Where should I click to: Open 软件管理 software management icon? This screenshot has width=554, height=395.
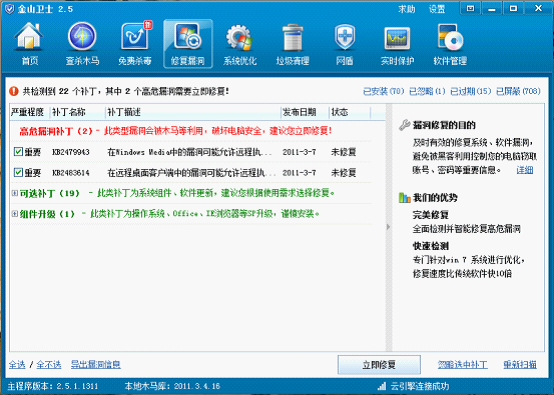[450, 44]
